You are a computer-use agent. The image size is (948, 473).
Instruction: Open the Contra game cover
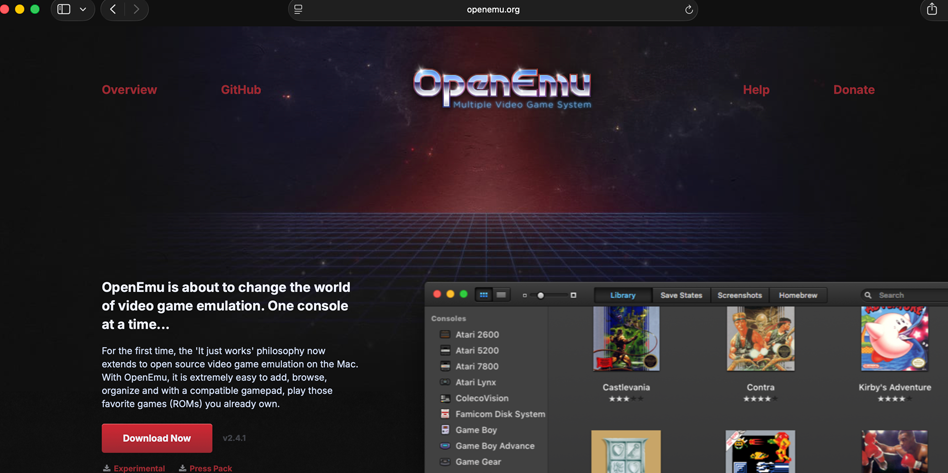point(761,339)
